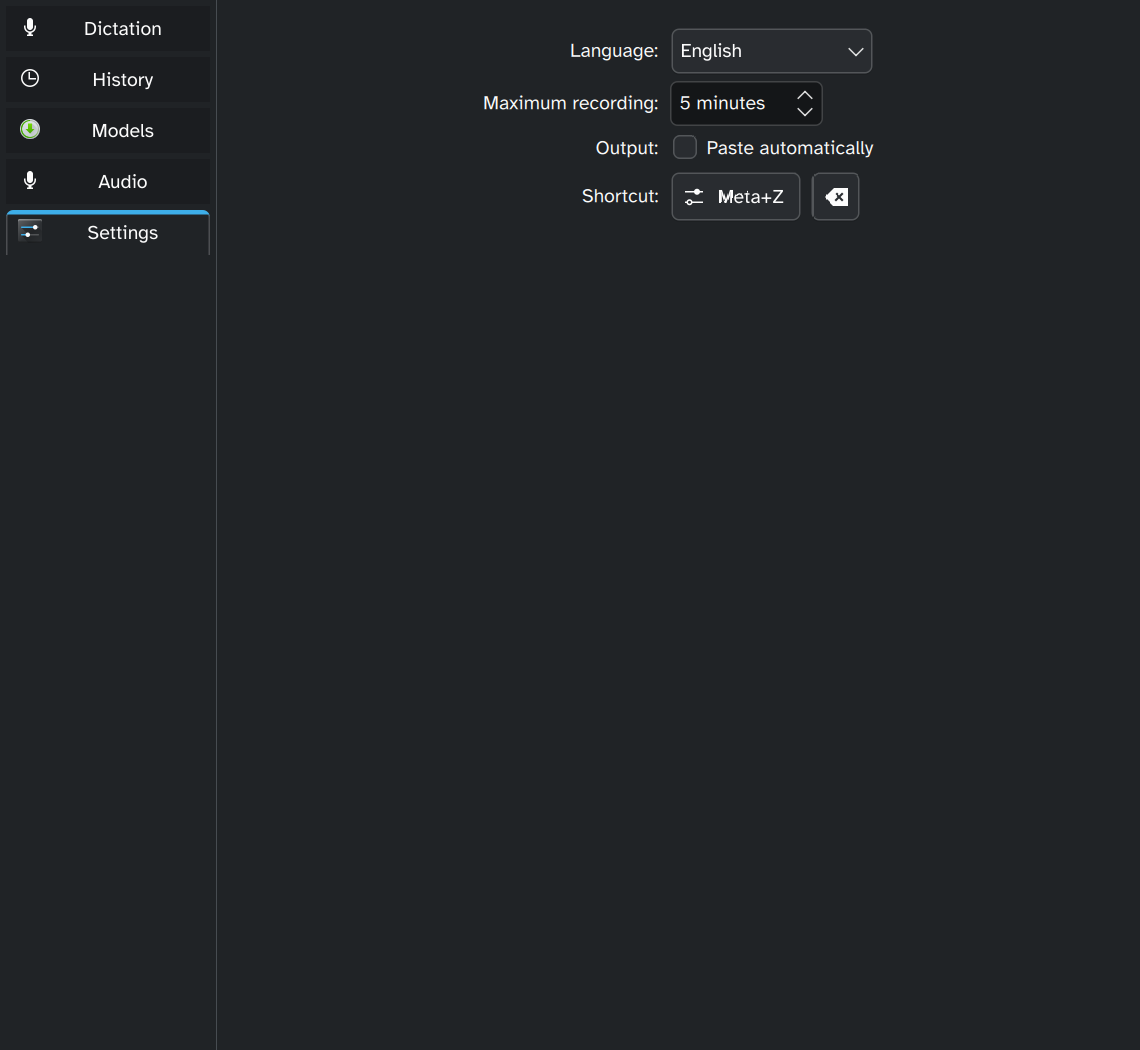Expand the Language chevron arrow
Image resolution: width=1140 pixels, height=1050 pixels.
pyautogui.click(x=855, y=52)
